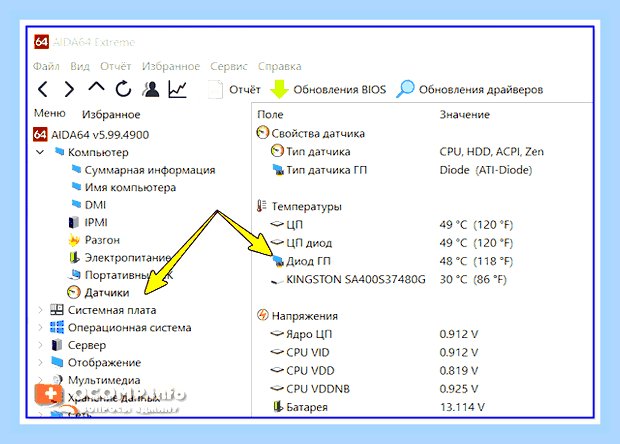
Task: Expand the Операционная система node
Action: coord(40,327)
